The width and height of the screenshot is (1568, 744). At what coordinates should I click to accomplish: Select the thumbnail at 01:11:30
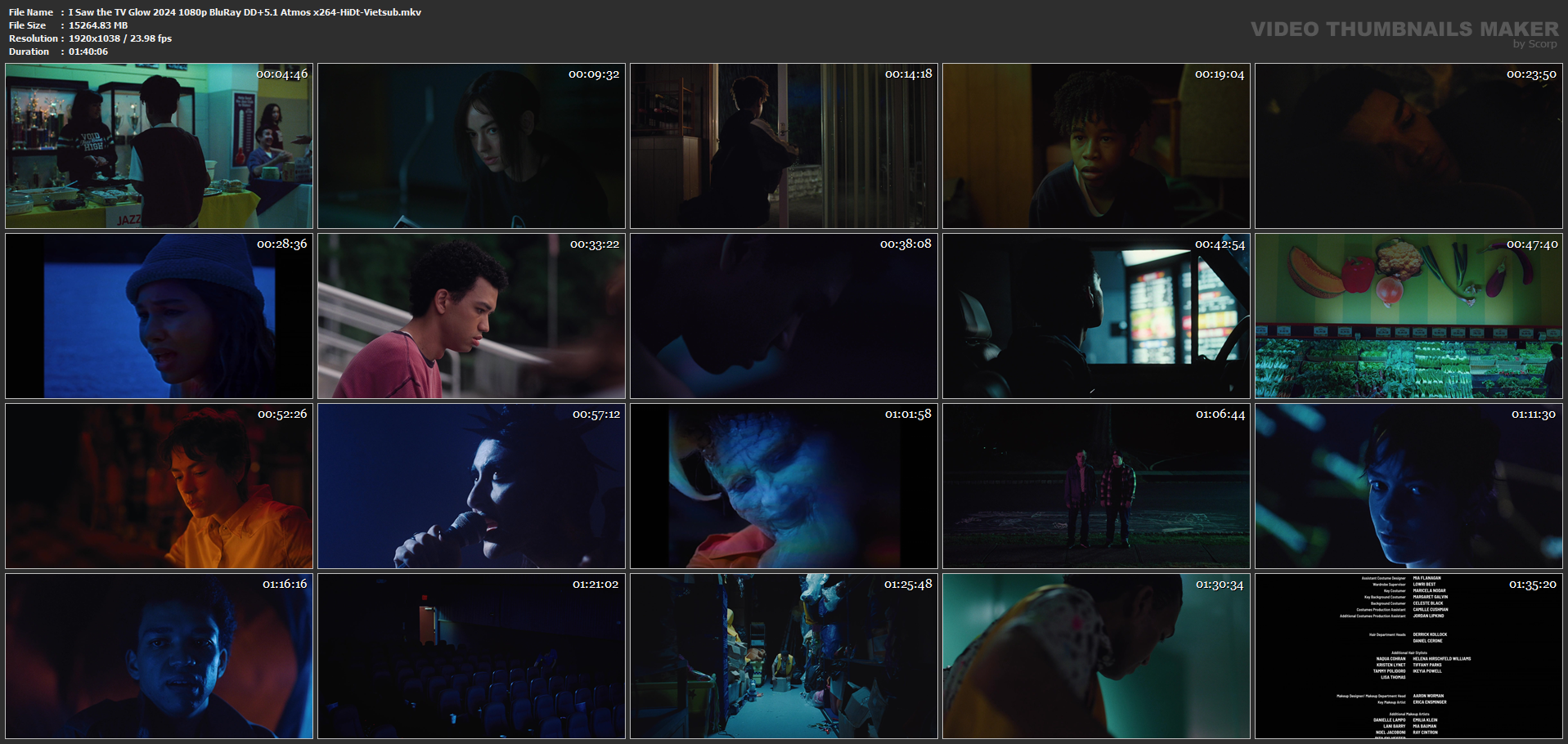1409,486
